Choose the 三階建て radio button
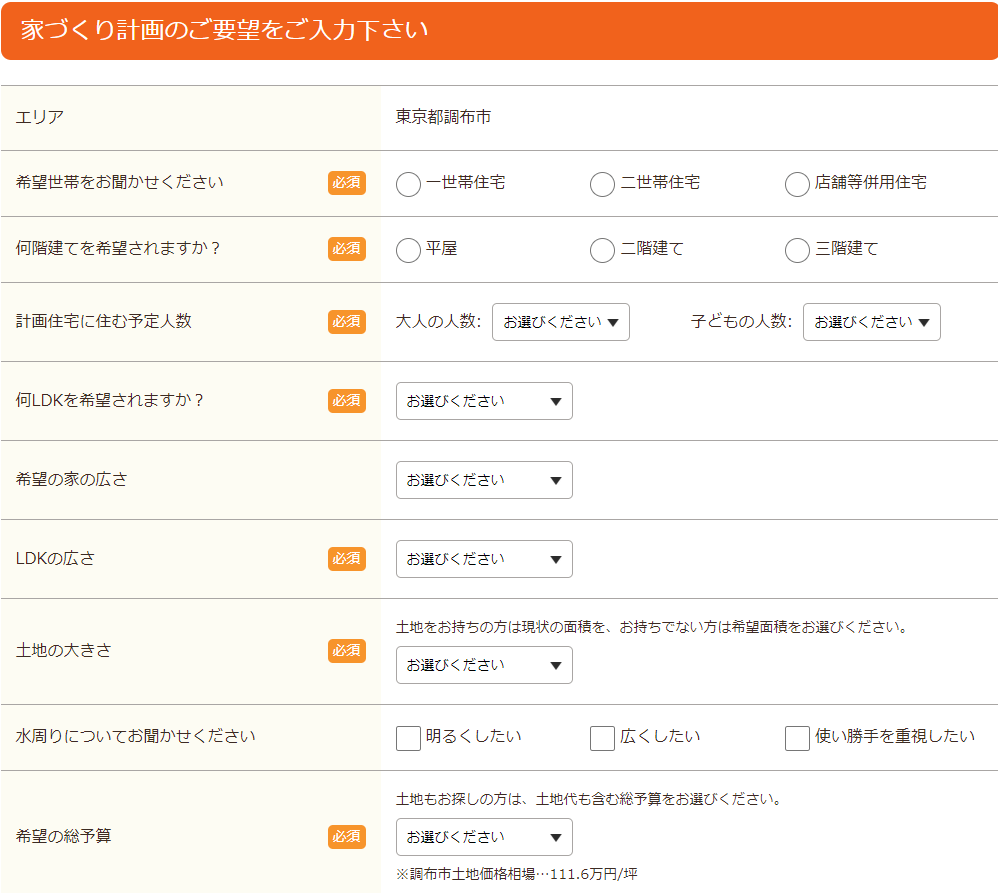The height and width of the screenshot is (893, 998). pyautogui.click(x=797, y=250)
